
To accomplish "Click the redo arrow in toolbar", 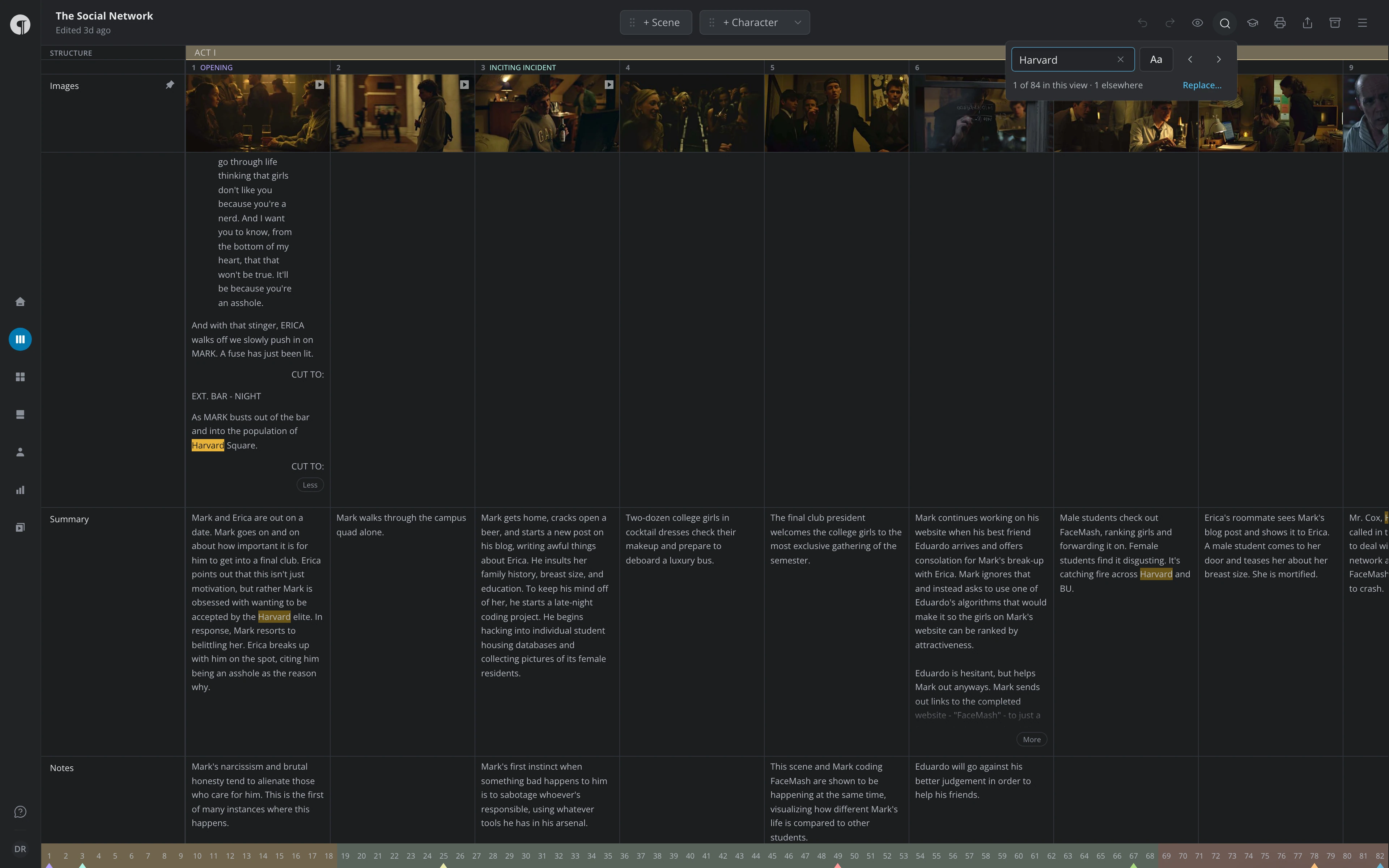I will click(x=1170, y=23).
